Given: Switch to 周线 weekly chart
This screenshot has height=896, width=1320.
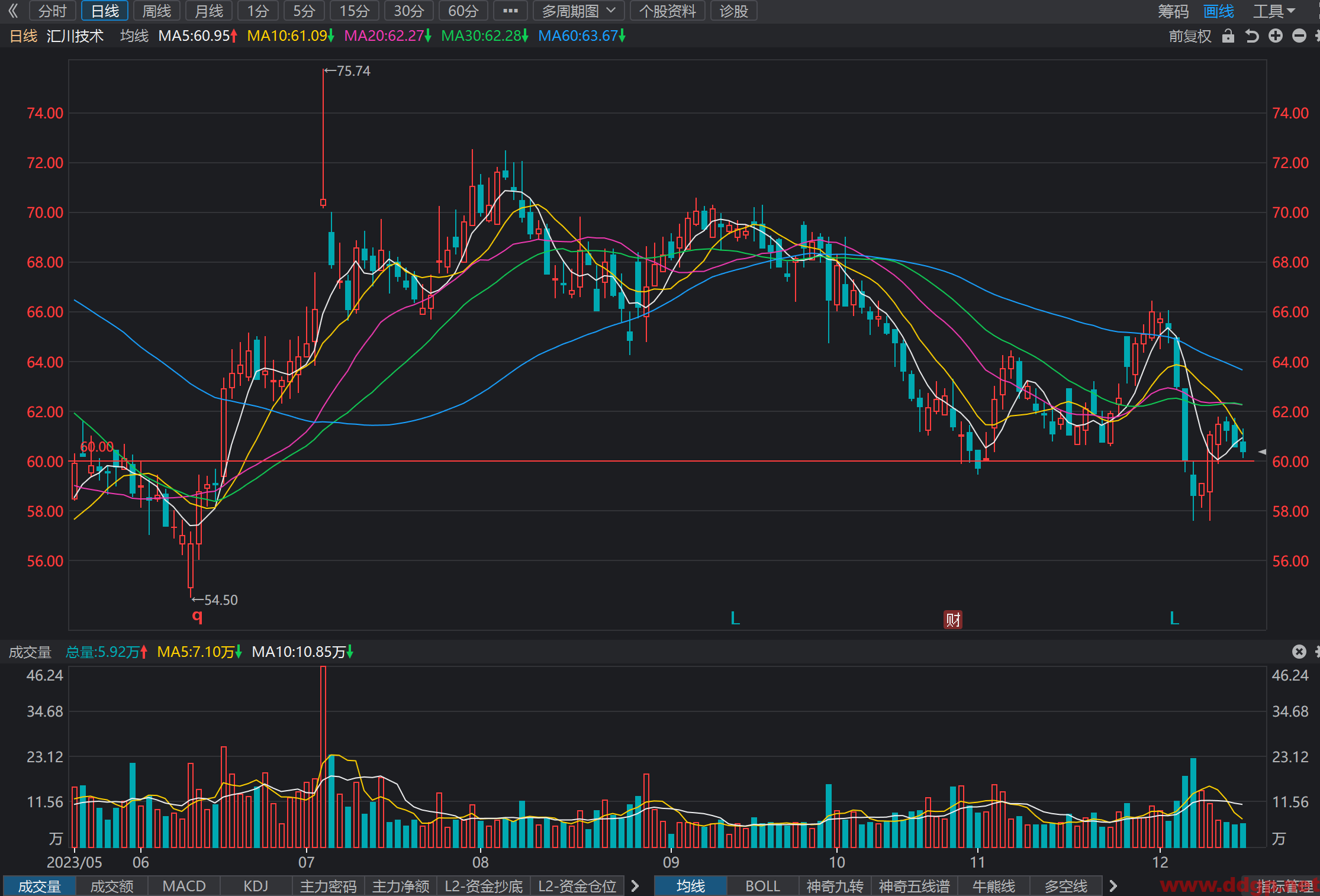Looking at the screenshot, I should click(x=157, y=11).
